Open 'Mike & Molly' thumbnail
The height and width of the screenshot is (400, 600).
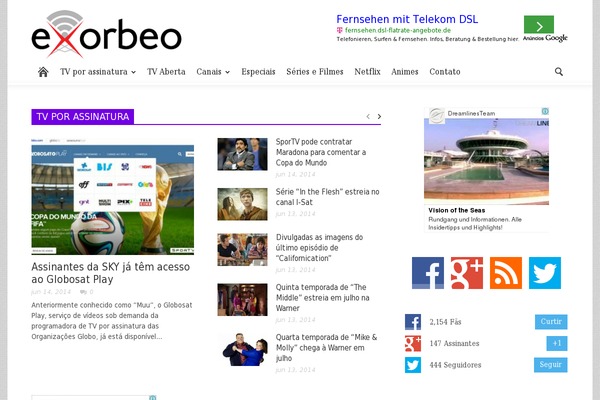(243, 349)
